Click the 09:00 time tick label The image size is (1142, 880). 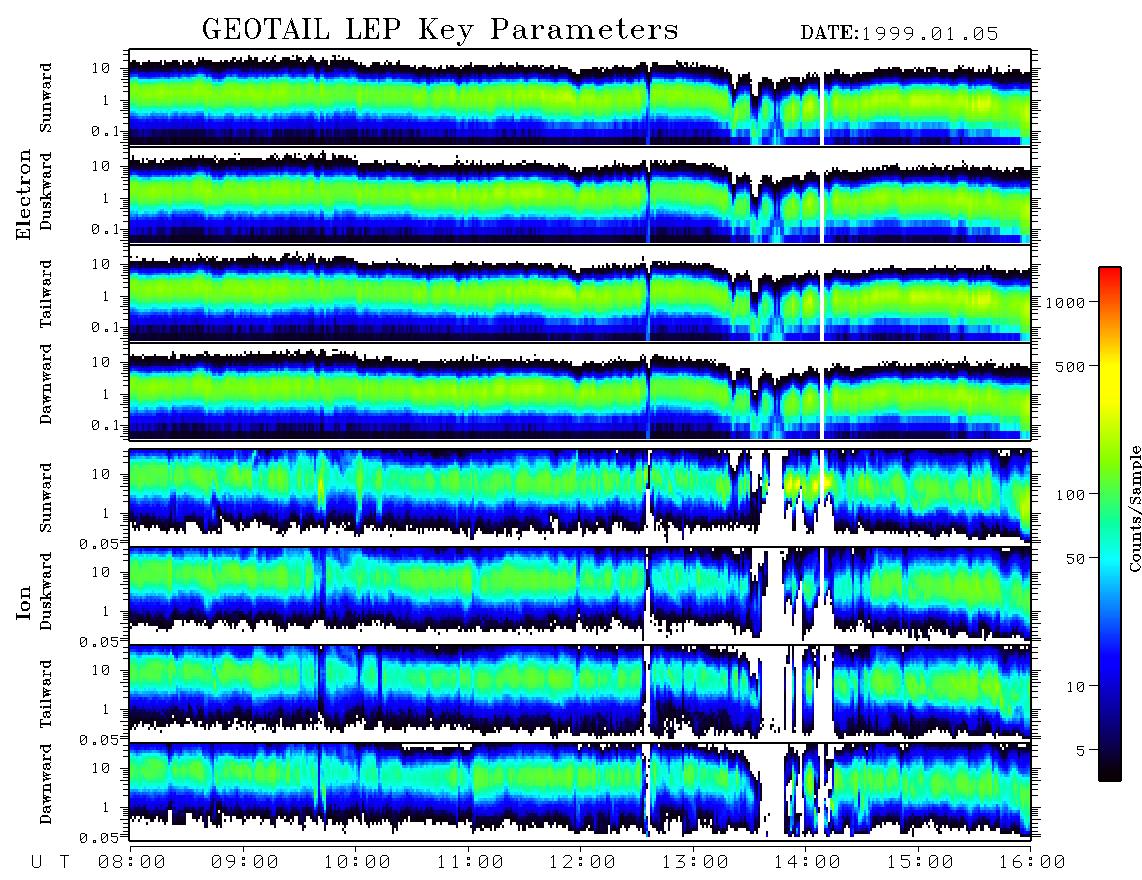point(245,863)
